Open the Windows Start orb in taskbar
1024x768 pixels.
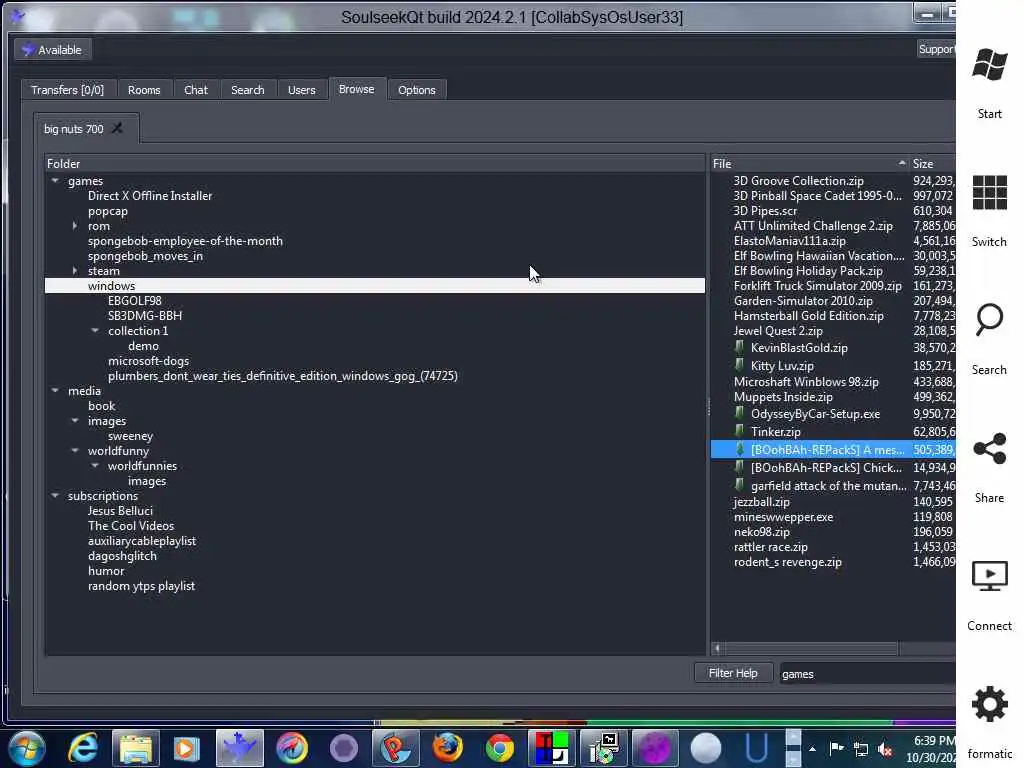(x=27, y=748)
